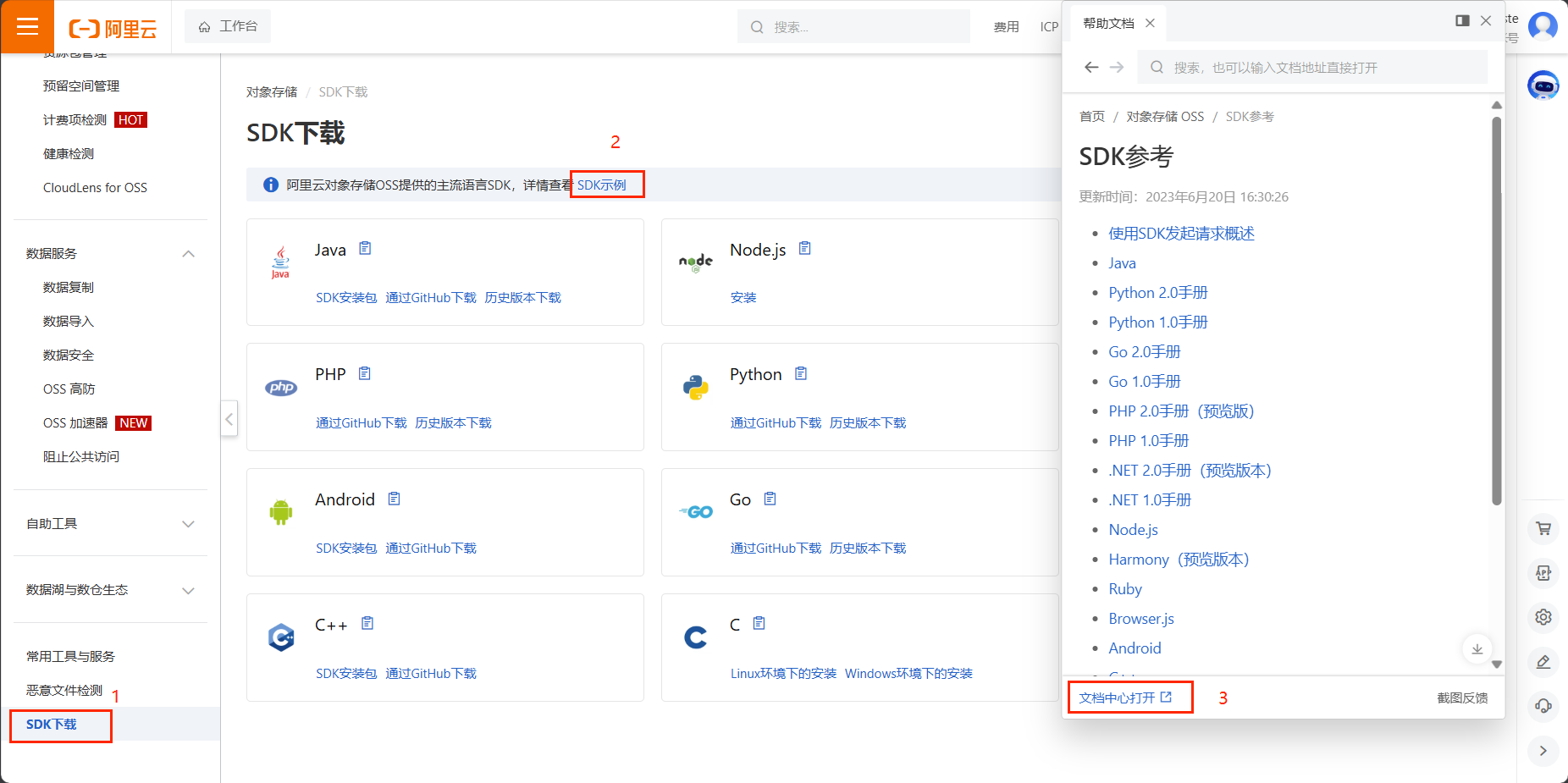Open C++ SDK documentation icon
This screenshot has height=783, width=1568.
(367, 623)
